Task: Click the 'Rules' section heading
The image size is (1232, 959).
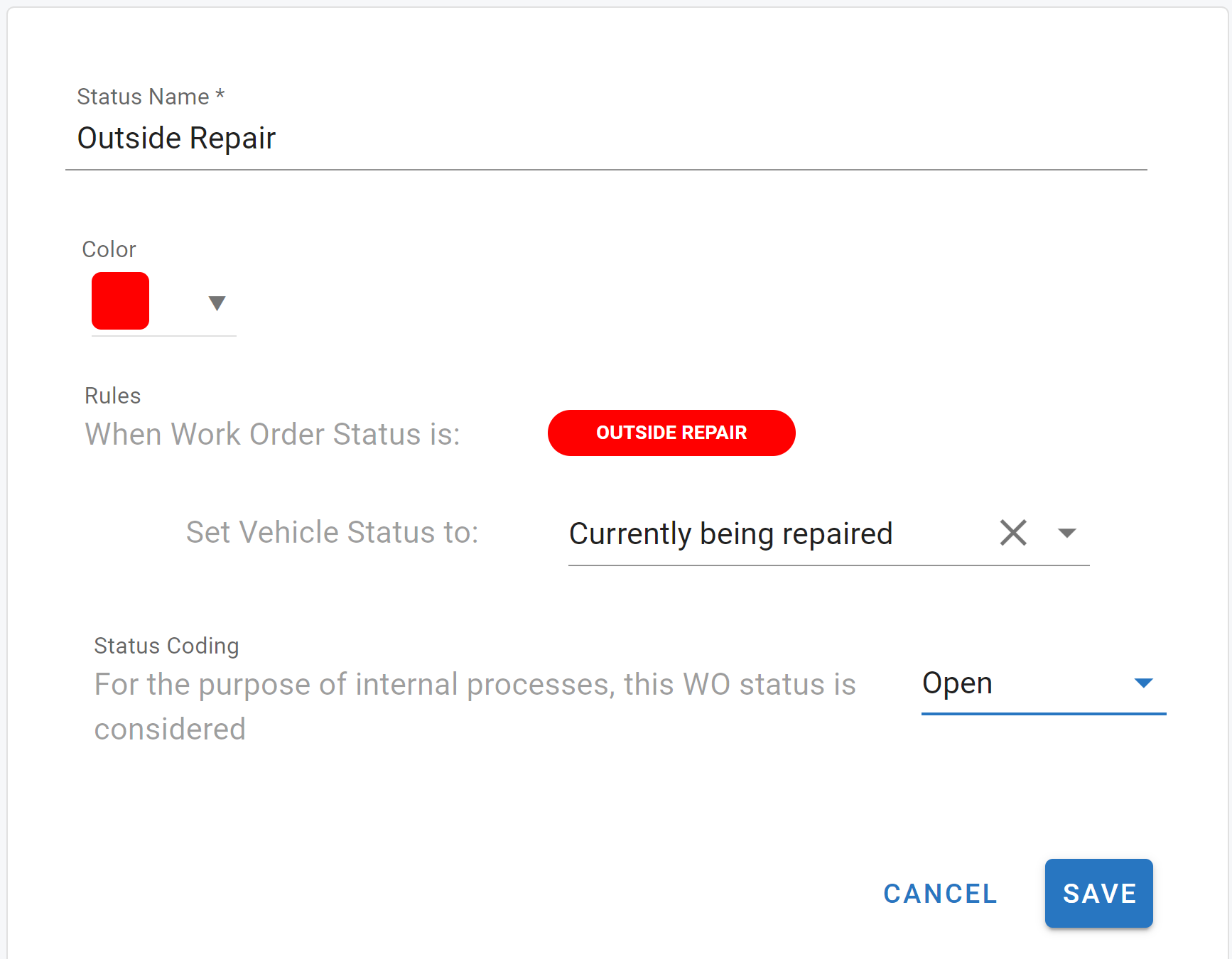Action: (112, 396)
